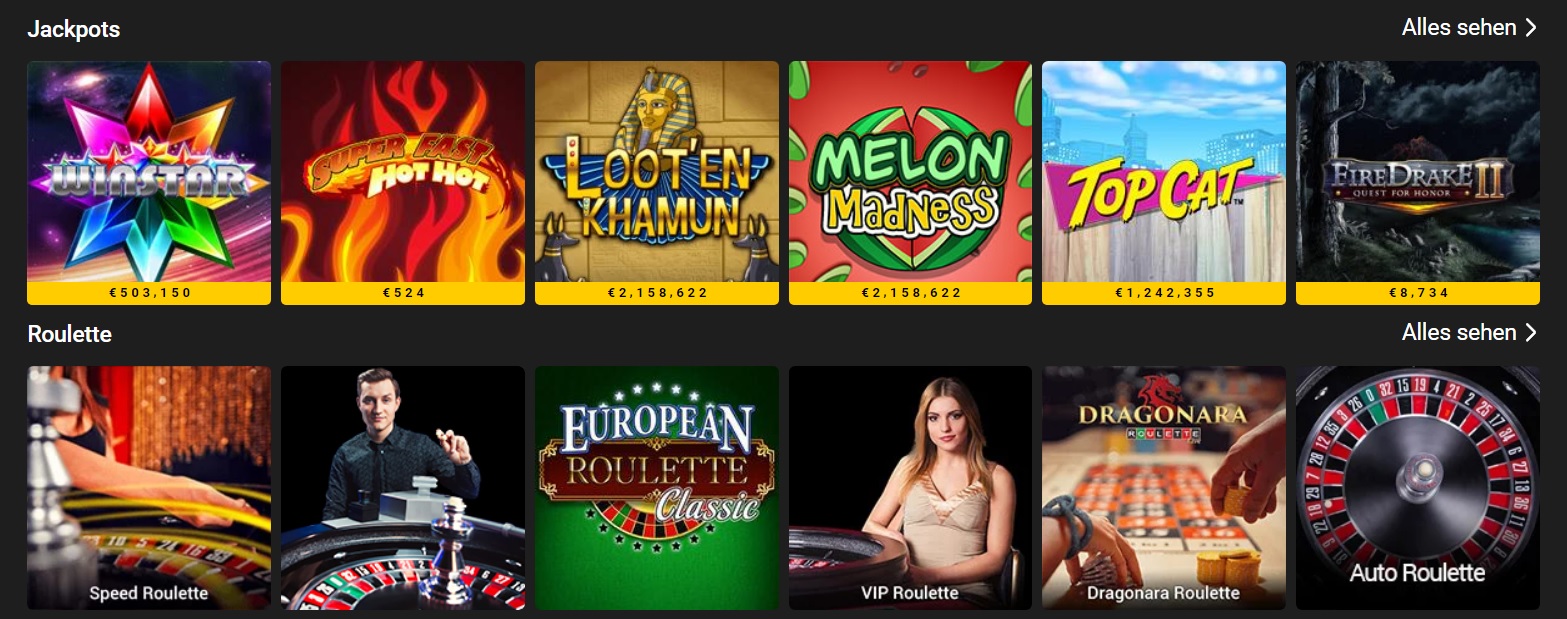Open the Speed Roulette table
Viewport: 1567px width, 619px height.
tap(149, 488)
